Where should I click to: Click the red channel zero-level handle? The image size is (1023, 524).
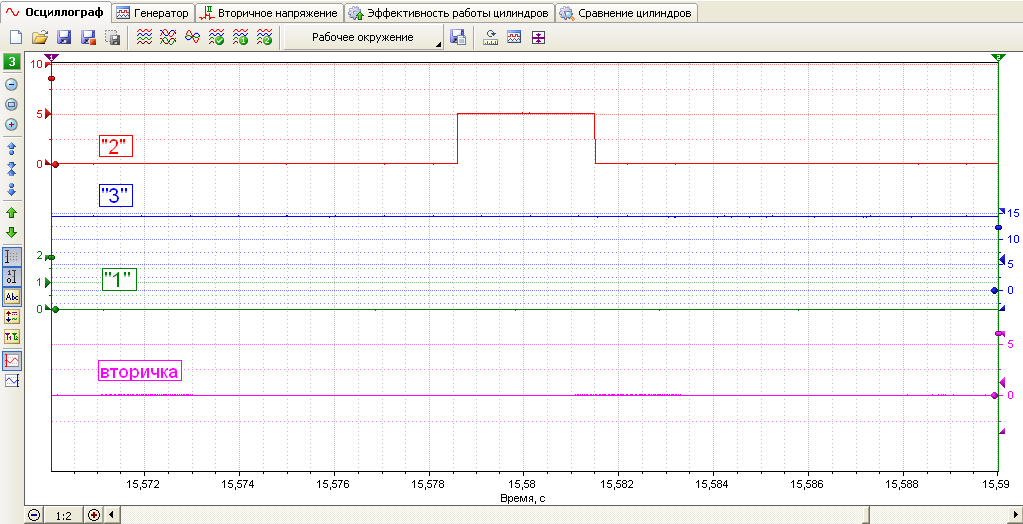[x=55, y=164]
